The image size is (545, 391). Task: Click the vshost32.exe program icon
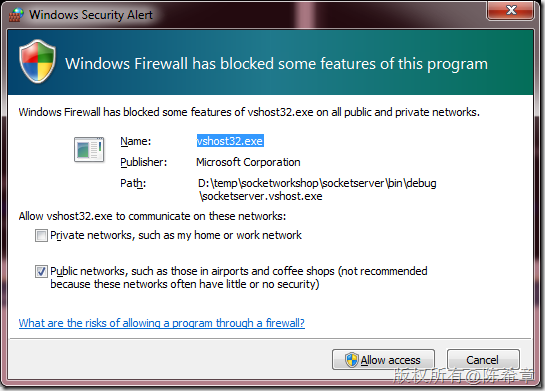tap(89, 149)
